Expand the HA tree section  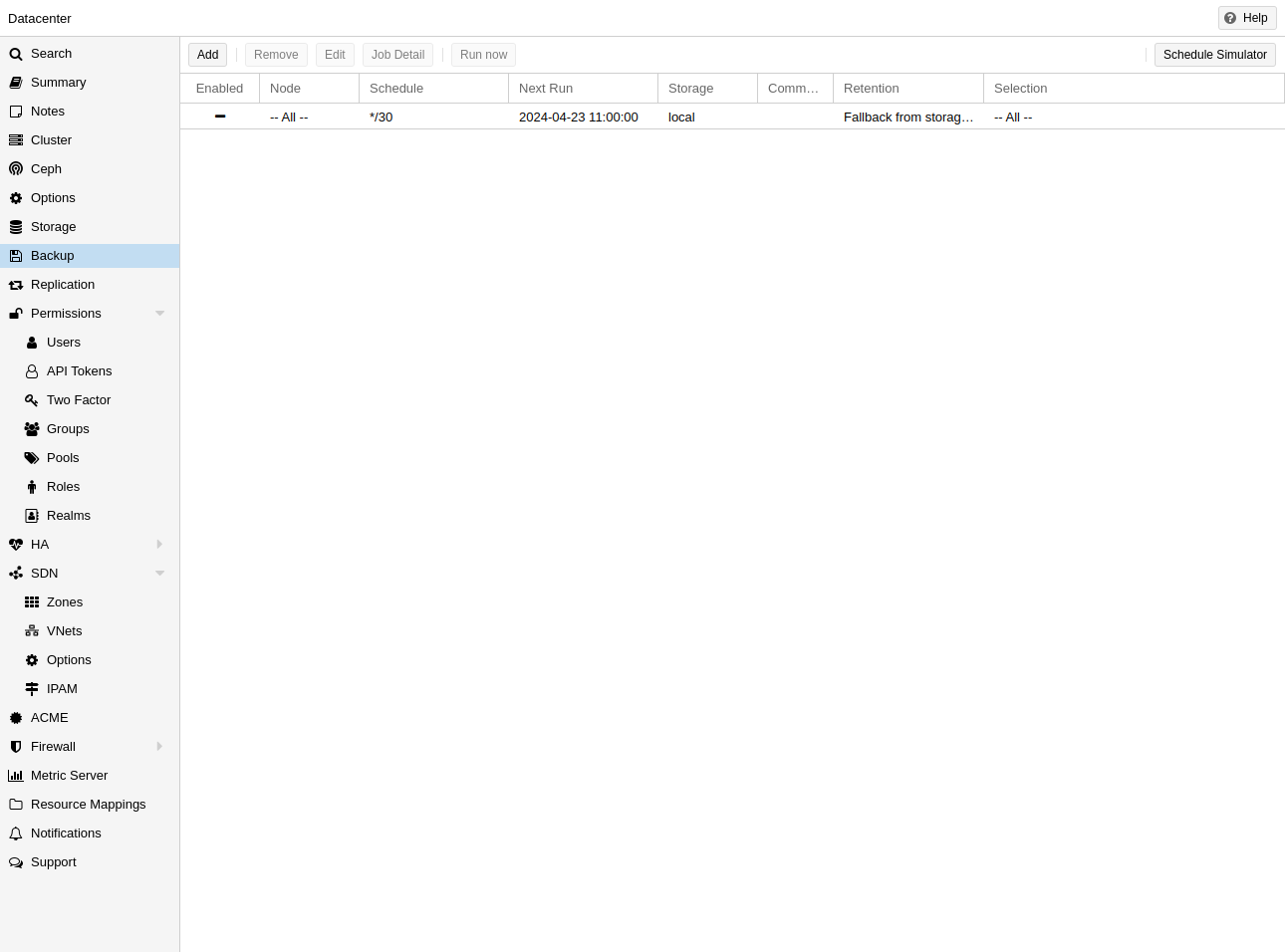coord(159,545)
